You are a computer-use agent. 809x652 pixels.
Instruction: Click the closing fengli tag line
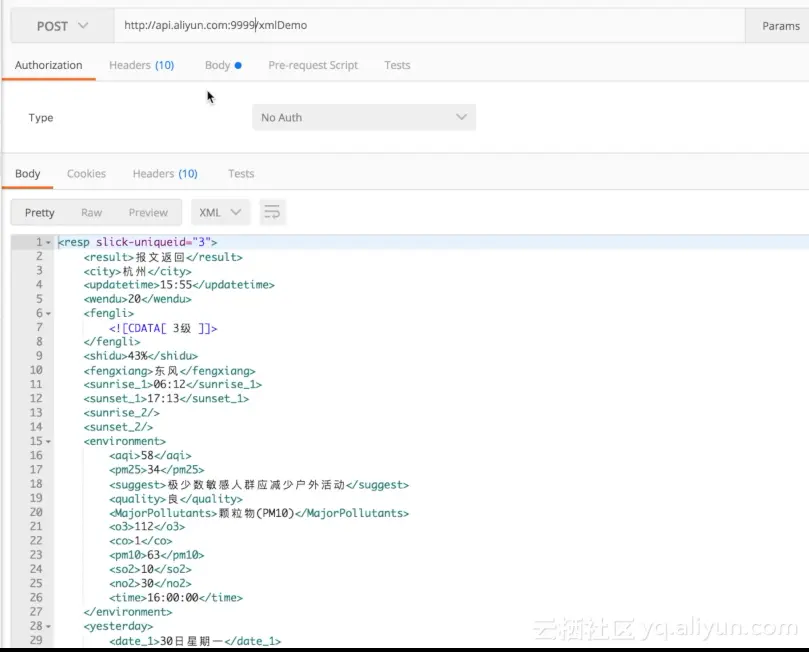pos(111,341)
